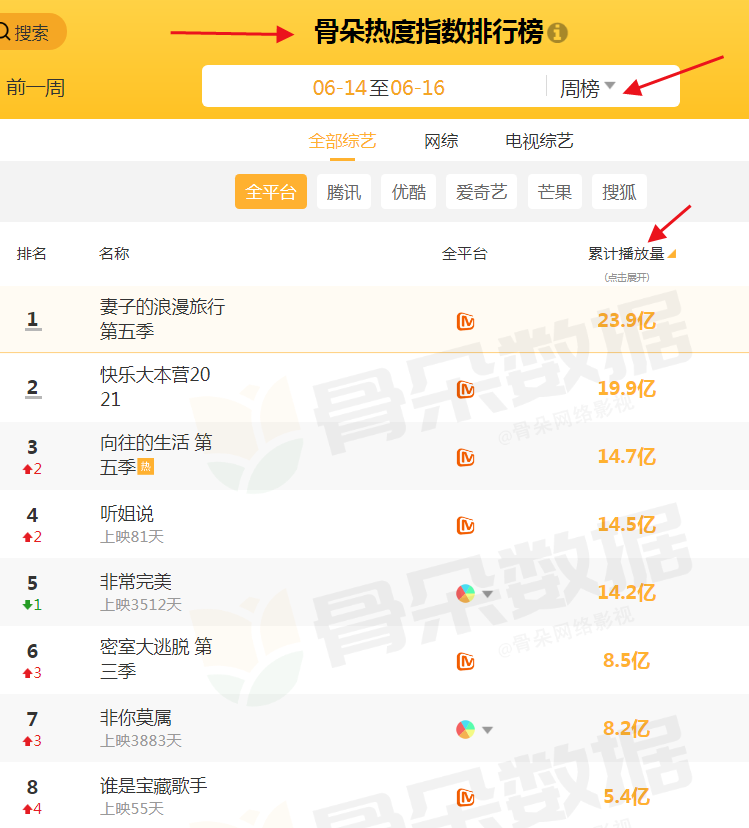Viewport: 749px width, 828px height.
Task: Click 8.2亿 play count value
Action: click(x=626, y=729)
